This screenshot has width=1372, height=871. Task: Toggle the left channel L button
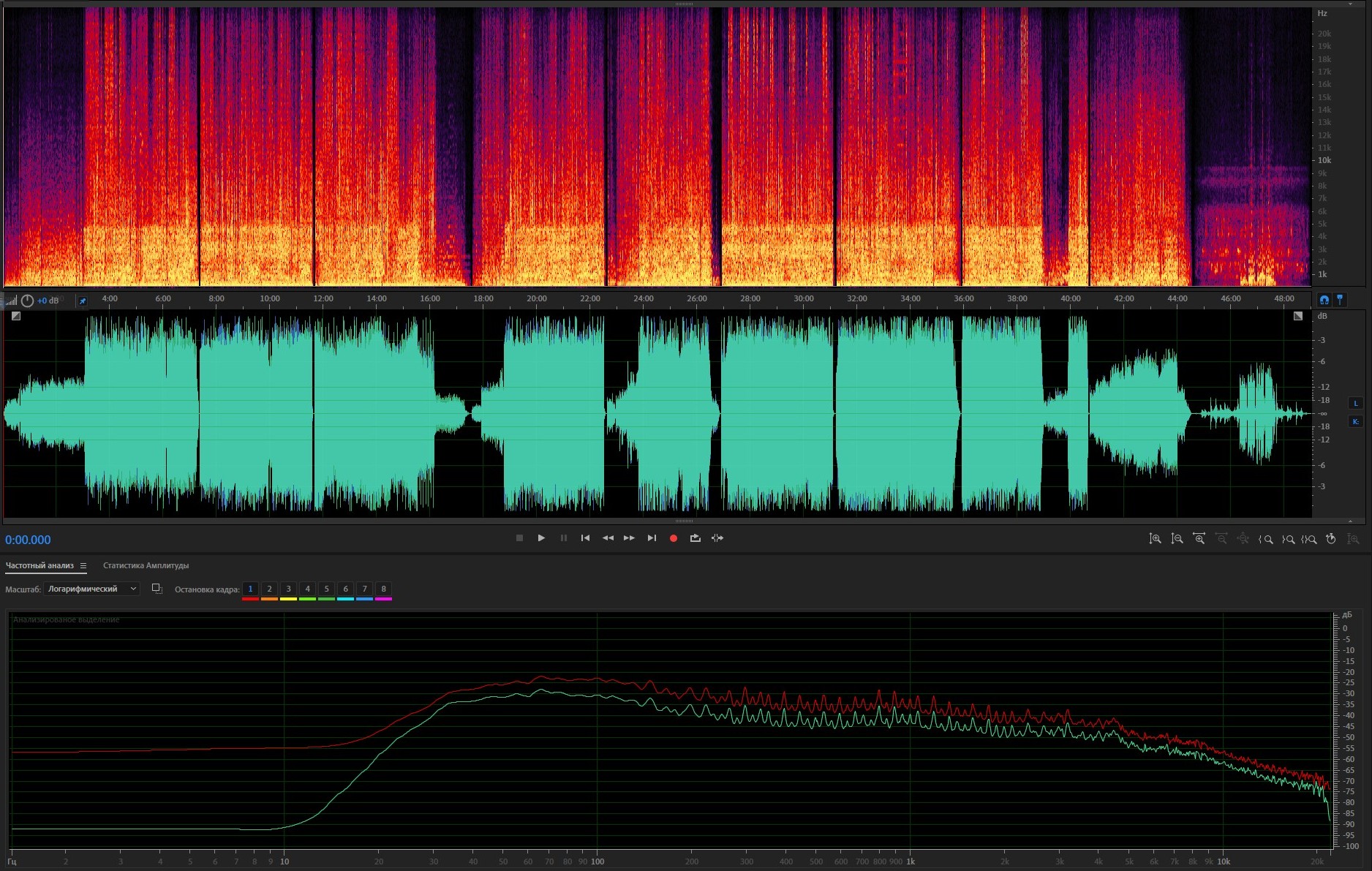(1355, 403)
